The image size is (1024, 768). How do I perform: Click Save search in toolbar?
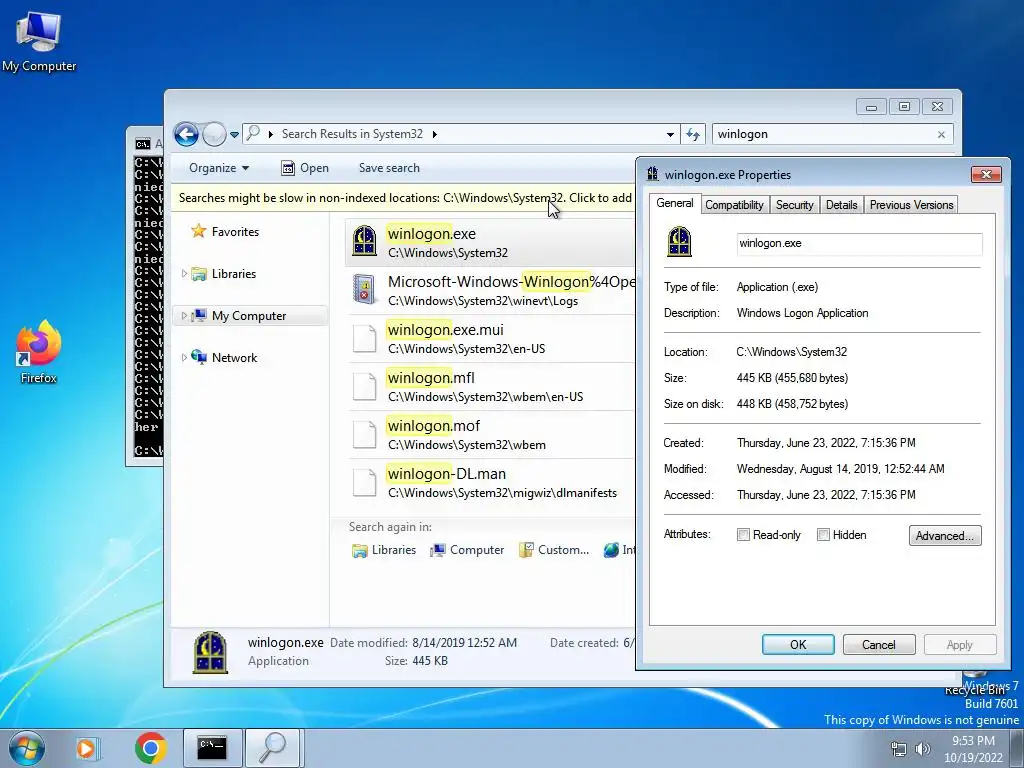click(389, 168)
